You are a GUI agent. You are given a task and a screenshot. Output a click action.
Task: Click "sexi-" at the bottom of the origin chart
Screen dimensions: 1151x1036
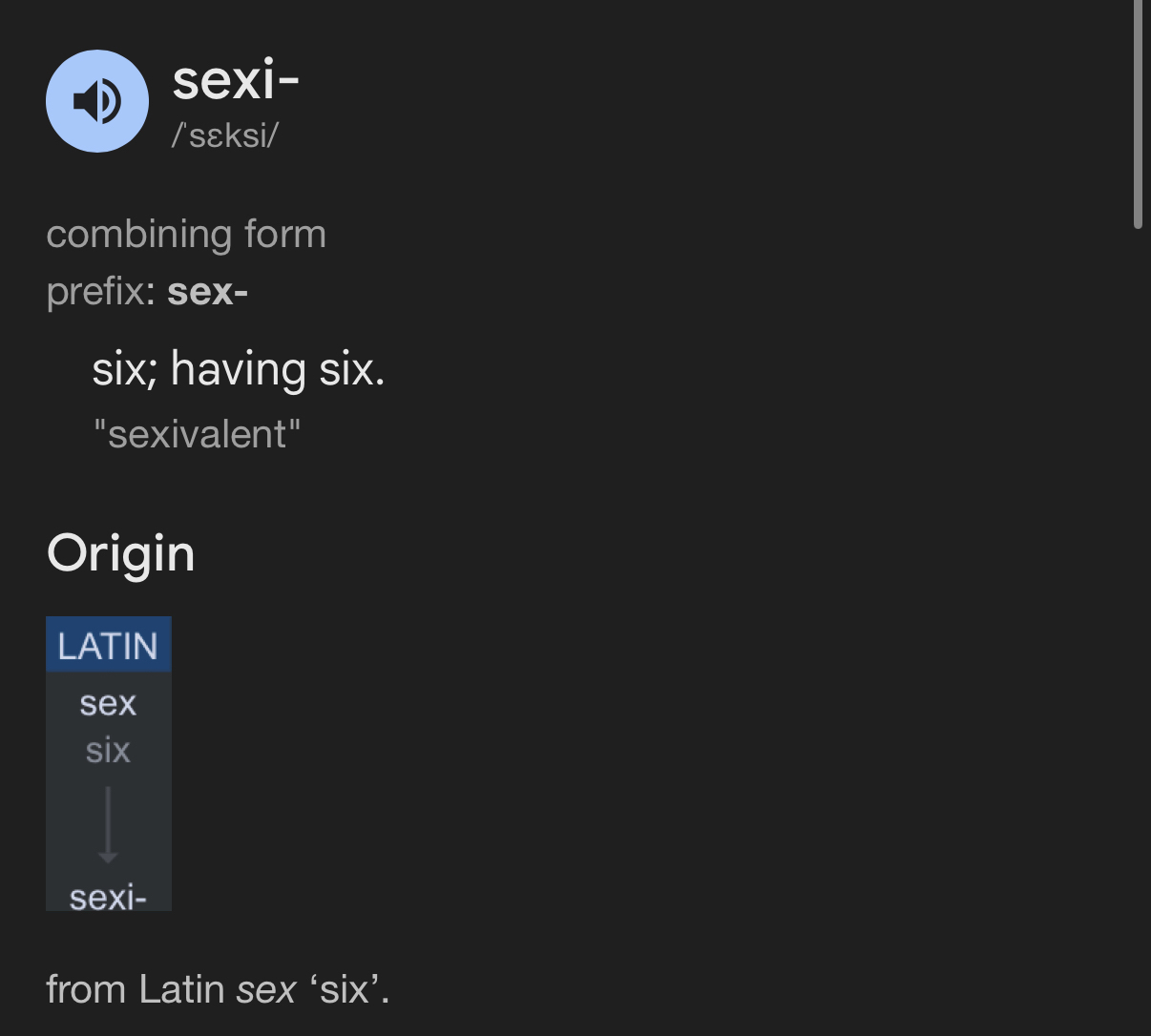pos(108,897)
